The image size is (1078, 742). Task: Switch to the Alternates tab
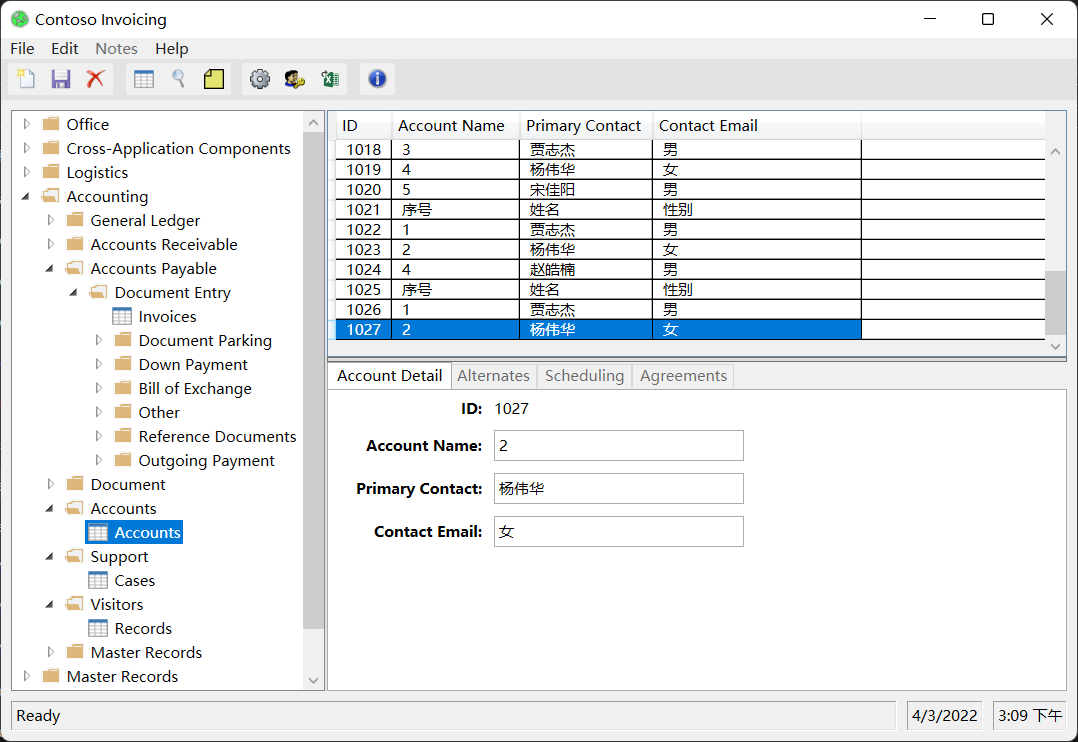[x=493, y=375]
